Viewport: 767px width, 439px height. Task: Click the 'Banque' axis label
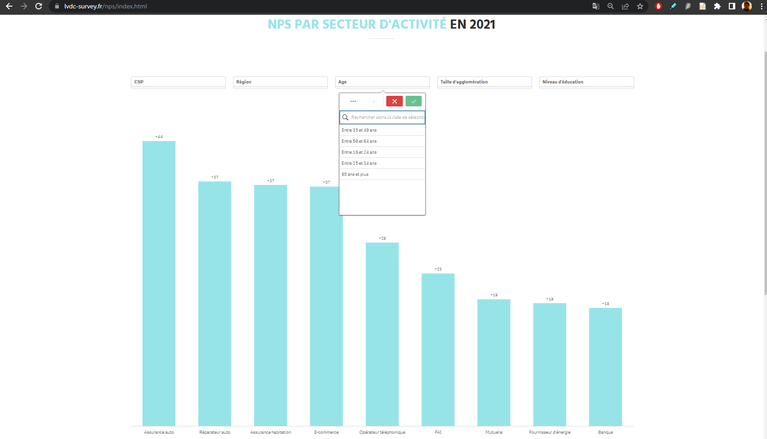coord(606,432)
